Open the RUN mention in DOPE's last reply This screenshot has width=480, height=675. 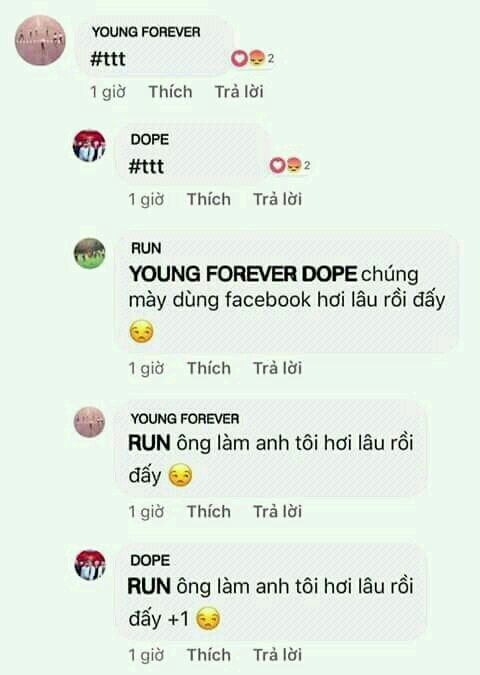tap(149, 587)
